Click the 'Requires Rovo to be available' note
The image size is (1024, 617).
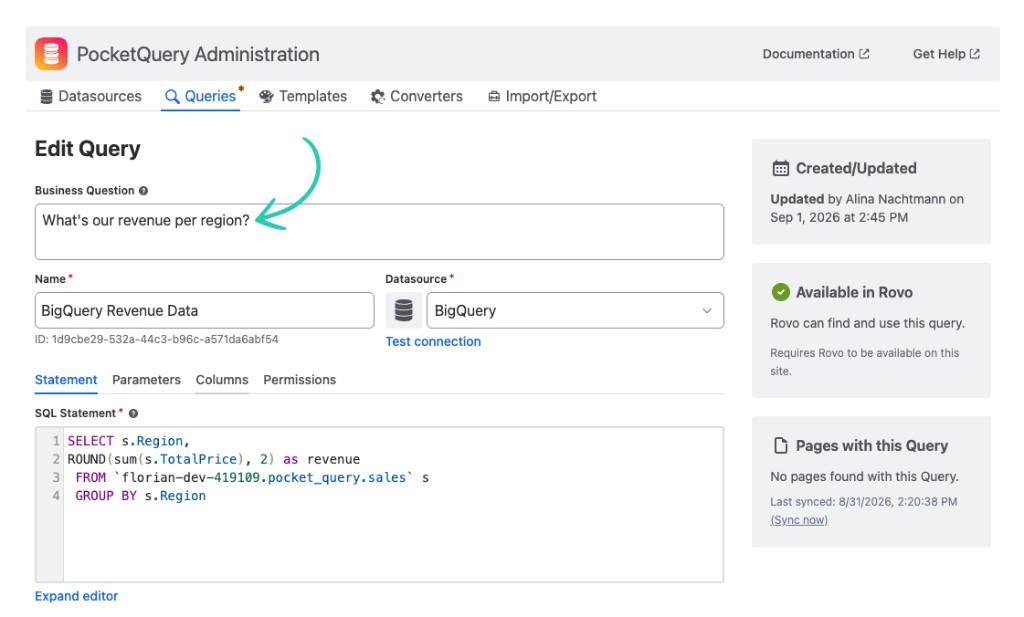click(865, 362)
